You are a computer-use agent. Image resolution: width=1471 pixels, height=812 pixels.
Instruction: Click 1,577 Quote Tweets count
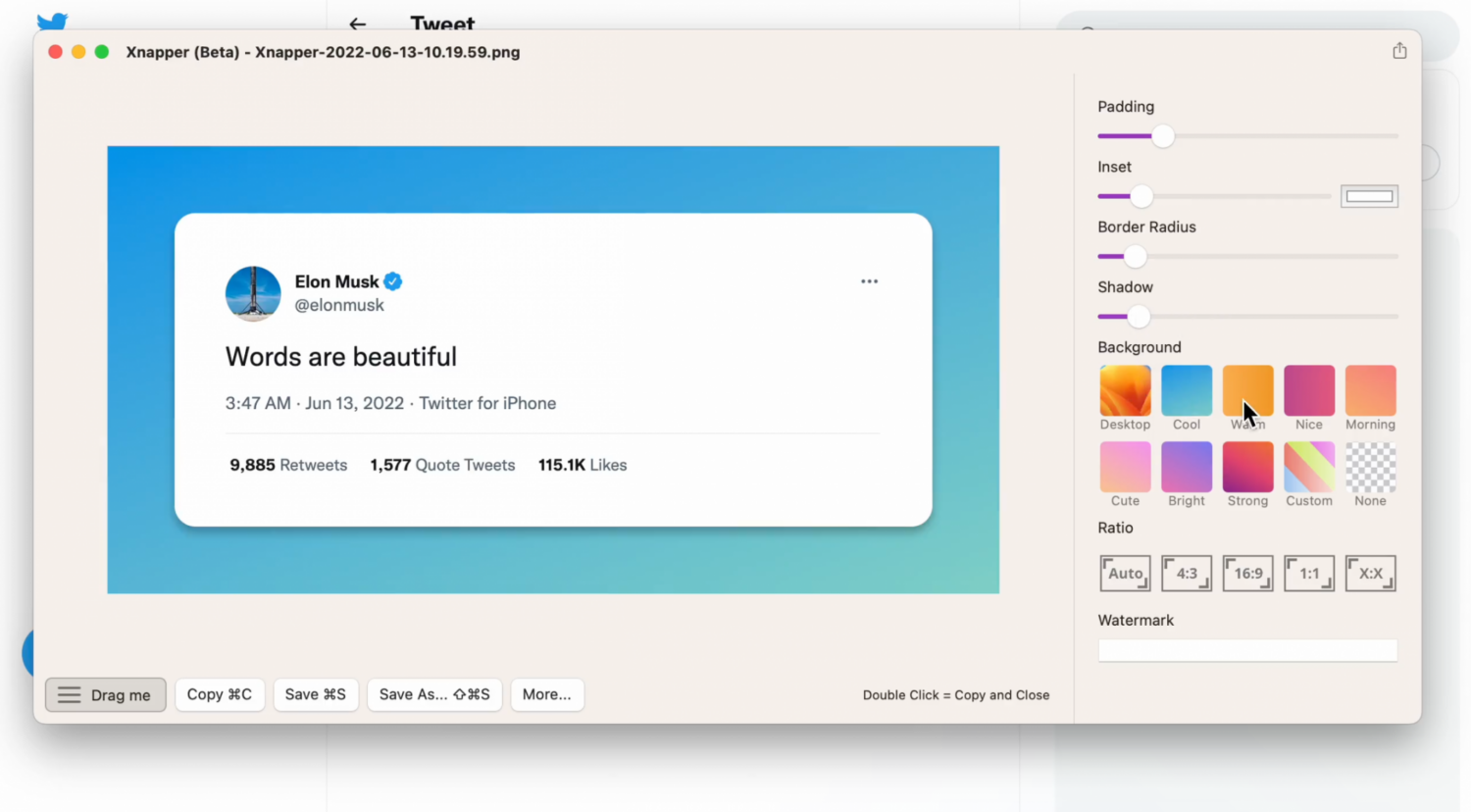pos(442,465)
